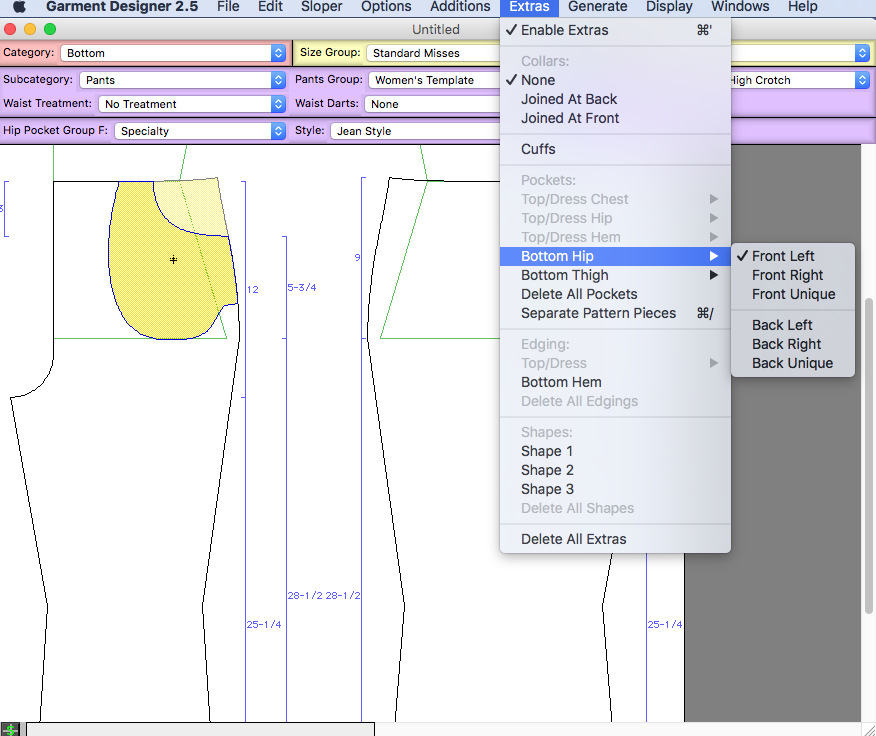The width and height of the screenshot is (876, 736).
Task: Choose Back Right hip pocket
Action: pyautogui.click(x=793, y=344)
